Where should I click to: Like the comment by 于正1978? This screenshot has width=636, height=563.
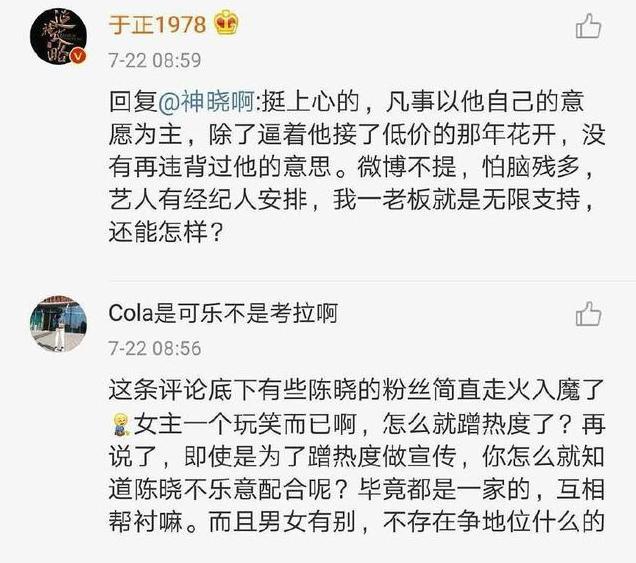click(588, 26)
